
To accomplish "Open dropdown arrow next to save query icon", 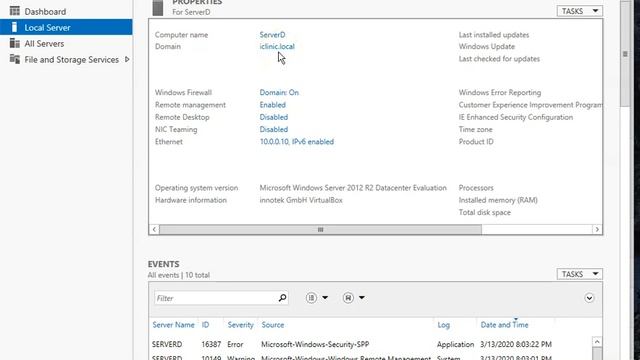I will (362, 298).
